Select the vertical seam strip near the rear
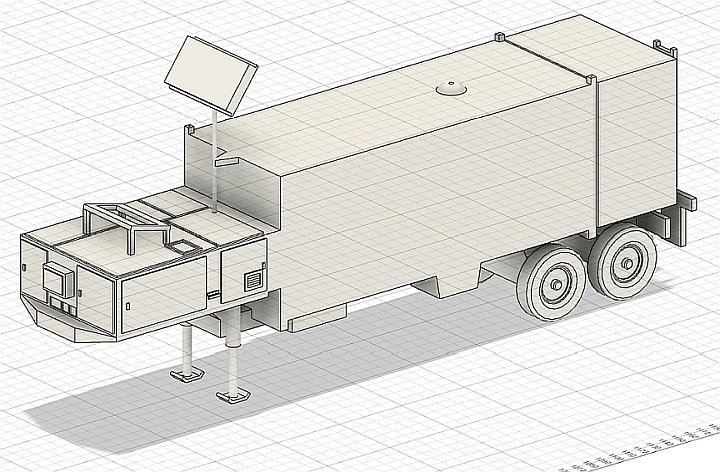 pyautogui.click(x=596, y=152)
